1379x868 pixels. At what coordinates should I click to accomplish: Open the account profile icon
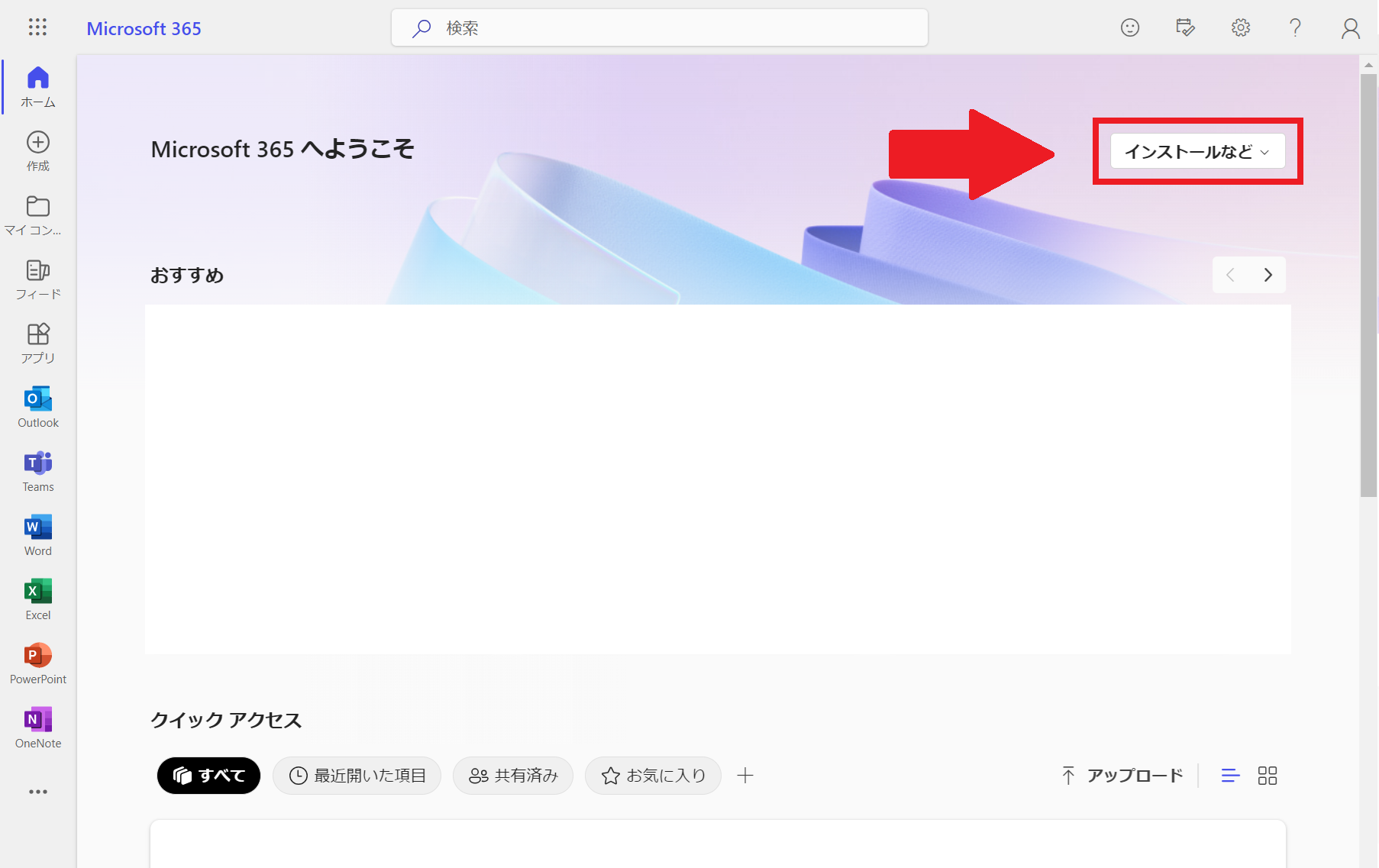pos(1351,28)
